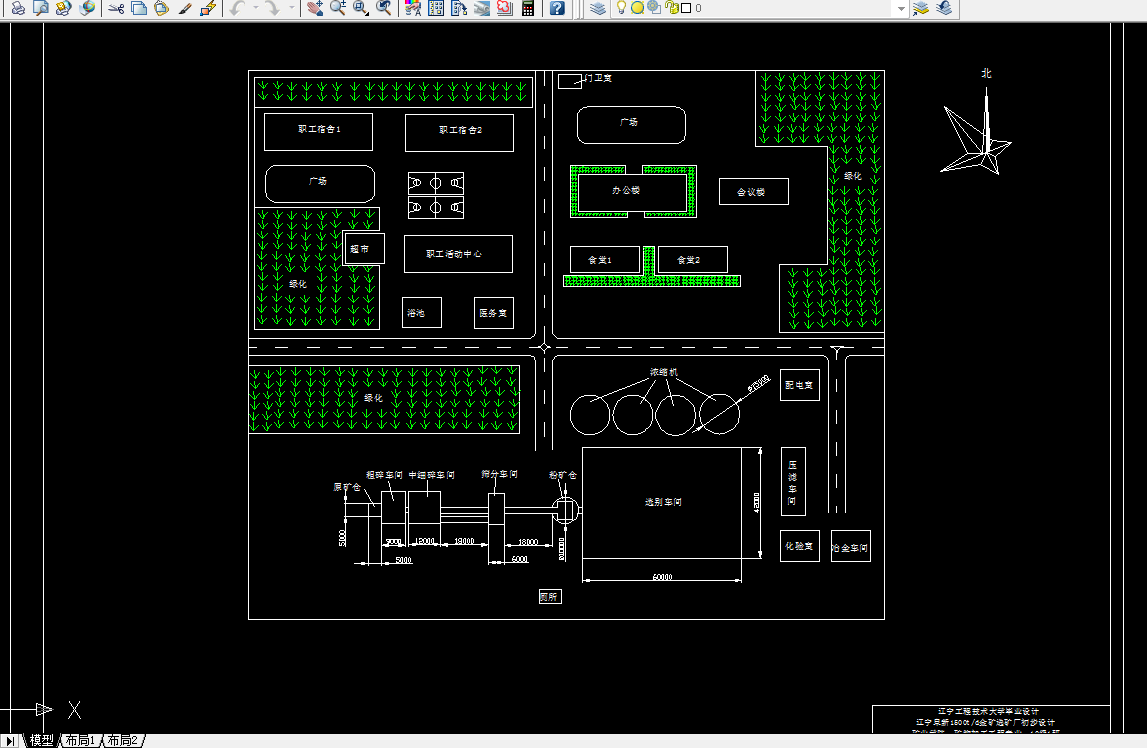
Task: Open Markup Set Manager icon
Action: point(505,8)
